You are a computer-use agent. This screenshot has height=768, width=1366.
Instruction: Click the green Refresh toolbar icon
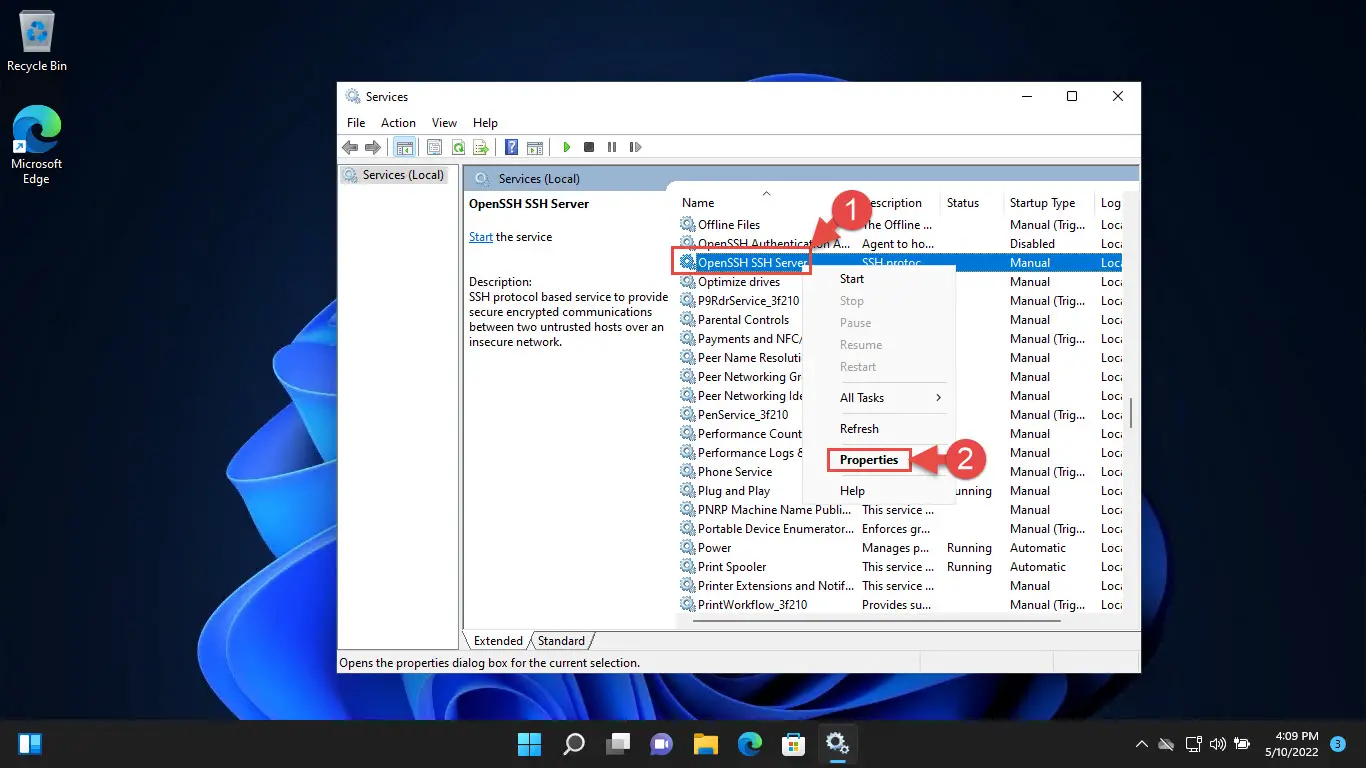click(x=458, y=147)
